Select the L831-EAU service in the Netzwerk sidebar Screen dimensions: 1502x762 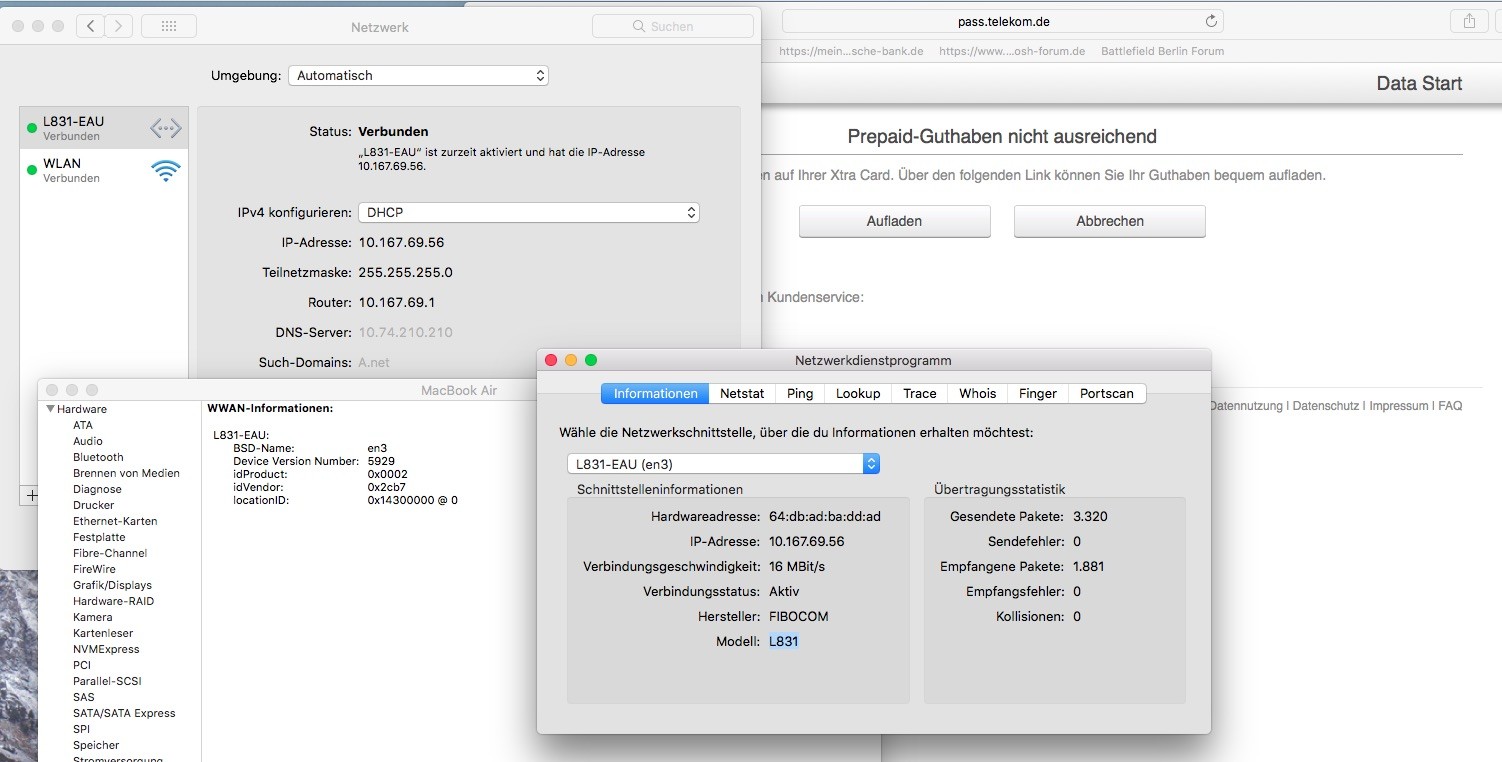[x=104, y=128]
